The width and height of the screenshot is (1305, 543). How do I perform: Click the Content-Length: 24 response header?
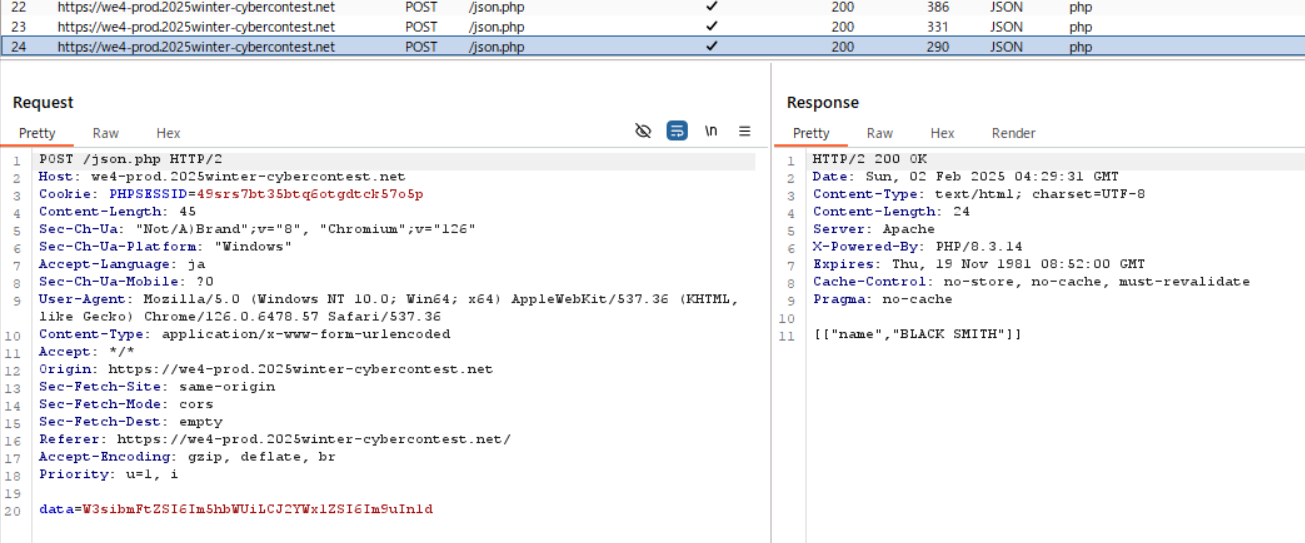point(892,212)
